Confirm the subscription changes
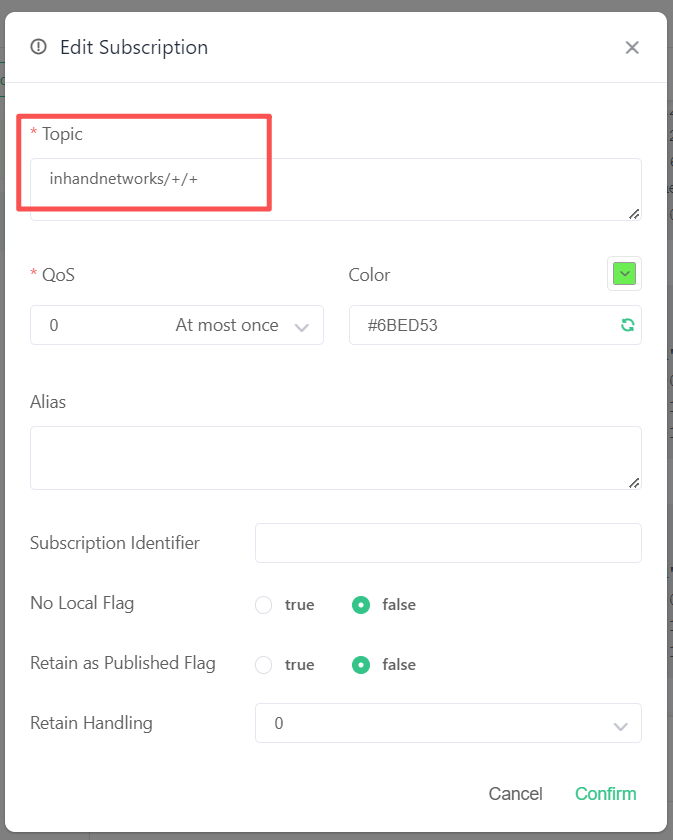Image resolution: width=673 pixels, height=840 pixels. click(605, 794)
